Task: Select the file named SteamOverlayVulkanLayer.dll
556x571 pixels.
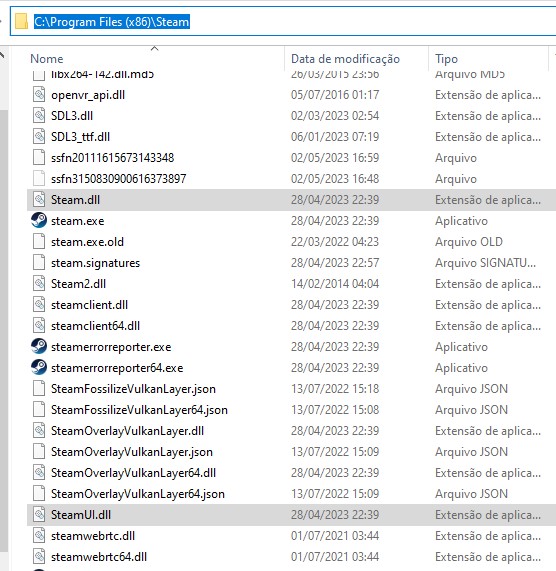Action: click(x=127, y=431)
